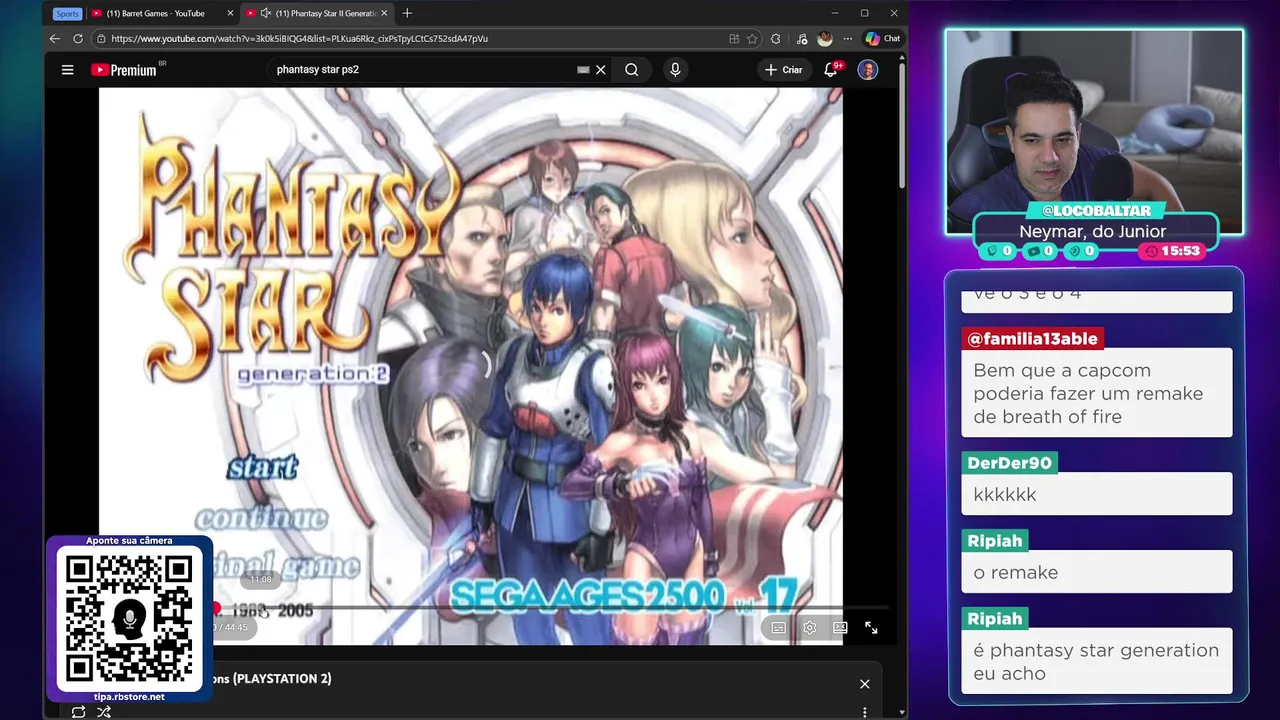Enter fullscreen video mode
The height and width of the screenshot is (720, 1280).
[871, 628]
